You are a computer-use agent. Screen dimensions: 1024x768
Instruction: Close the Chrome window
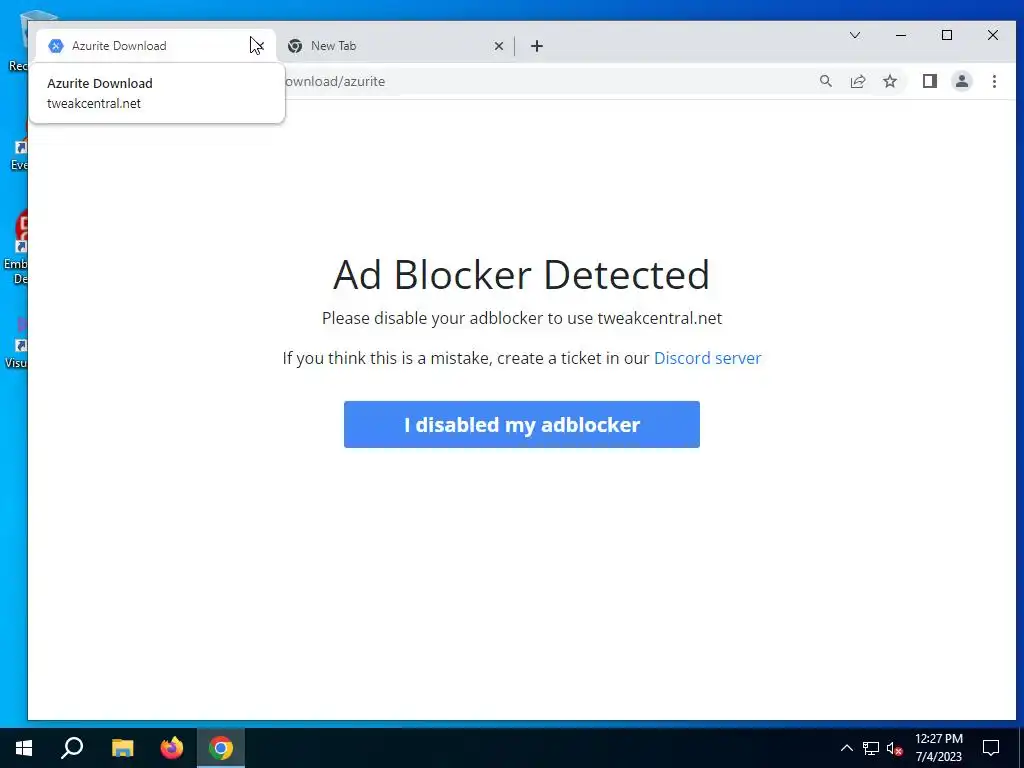993,35
